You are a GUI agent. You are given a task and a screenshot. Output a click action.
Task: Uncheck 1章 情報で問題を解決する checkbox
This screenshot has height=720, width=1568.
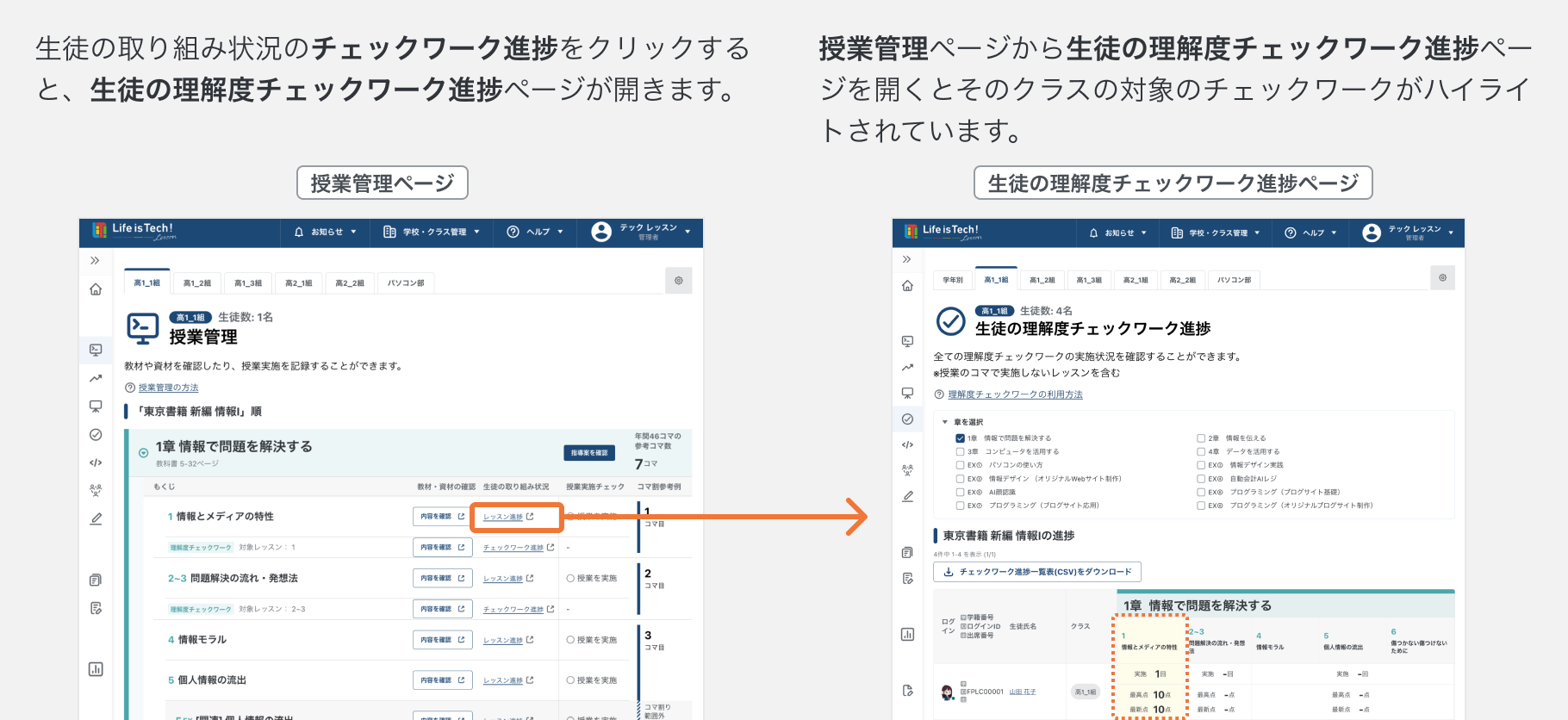tap(960, 438)
